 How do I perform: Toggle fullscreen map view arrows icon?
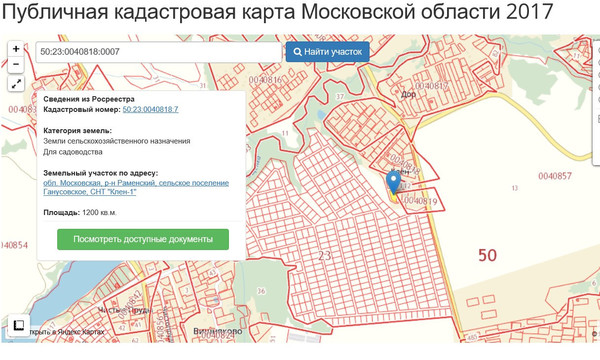[16, 84]
